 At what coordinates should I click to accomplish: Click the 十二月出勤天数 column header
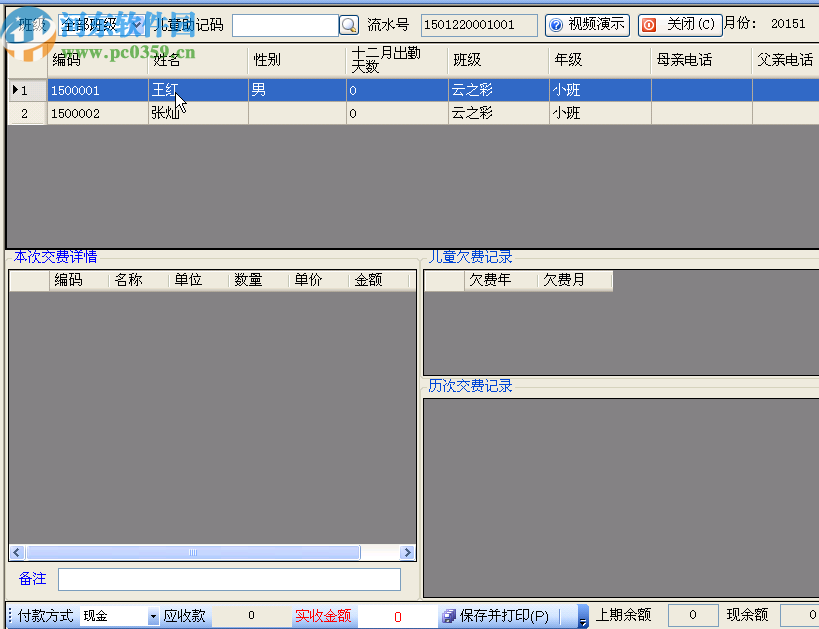pyautogui.click(x=397, y=61)
